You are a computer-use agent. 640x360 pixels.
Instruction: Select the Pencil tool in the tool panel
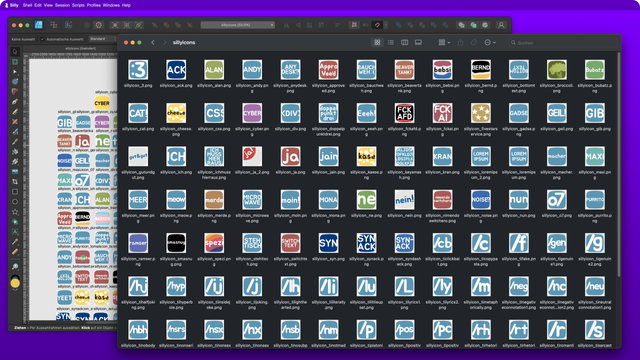[x=15, y=111]
